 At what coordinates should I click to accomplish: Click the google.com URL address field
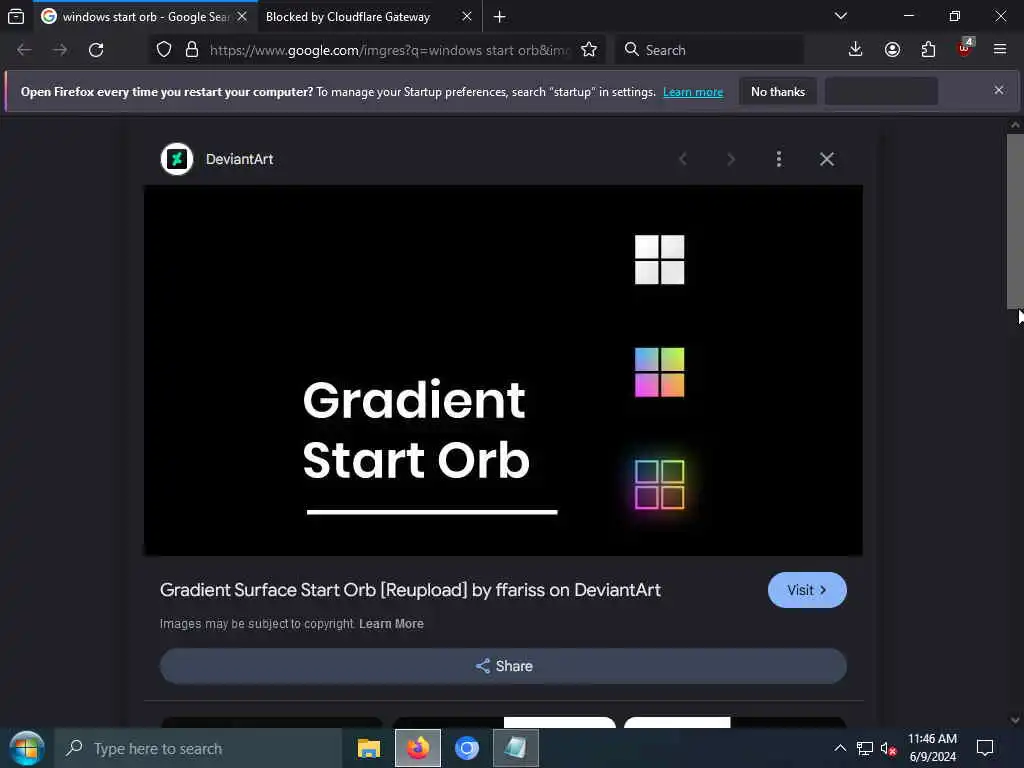point(389,50)
